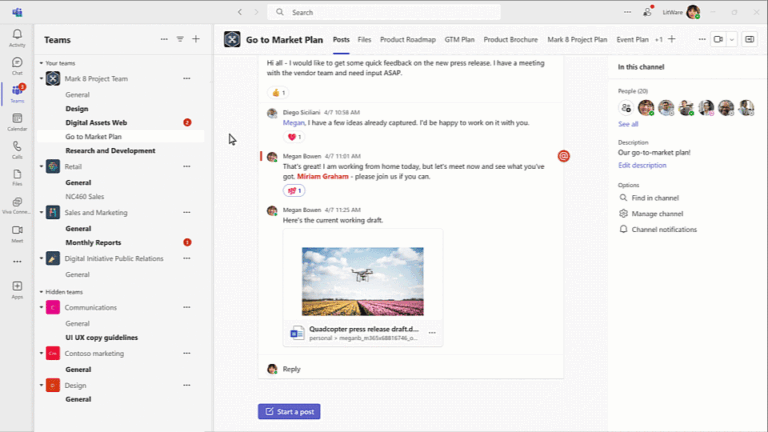Open the people notification icon in the title bar
The height and width of the screenshot is (432, 768).
click(x=648, y=12)
